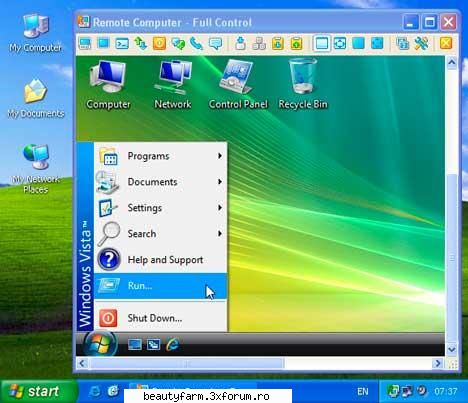Click the two-monitors tray icon

click(x=407, y=391)
